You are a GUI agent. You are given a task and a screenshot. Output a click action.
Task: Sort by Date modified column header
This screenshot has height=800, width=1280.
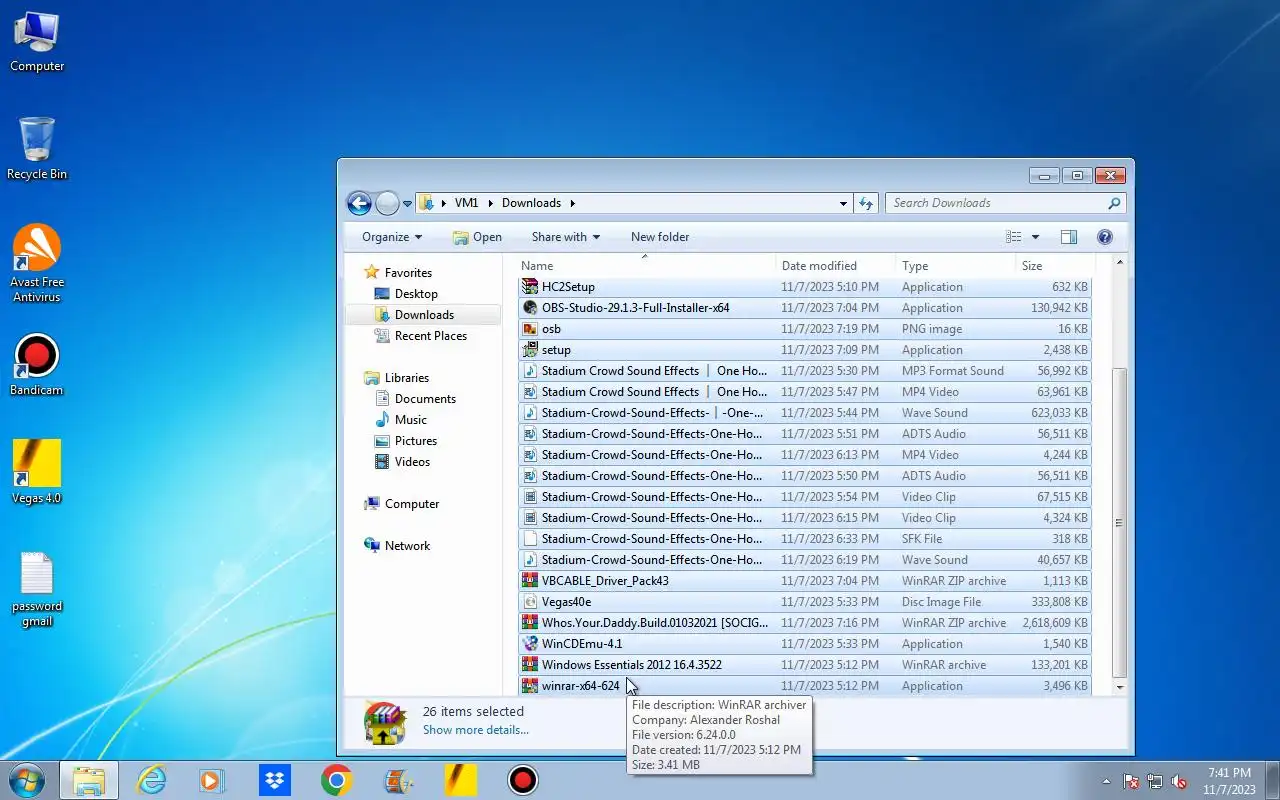(836, 266)
